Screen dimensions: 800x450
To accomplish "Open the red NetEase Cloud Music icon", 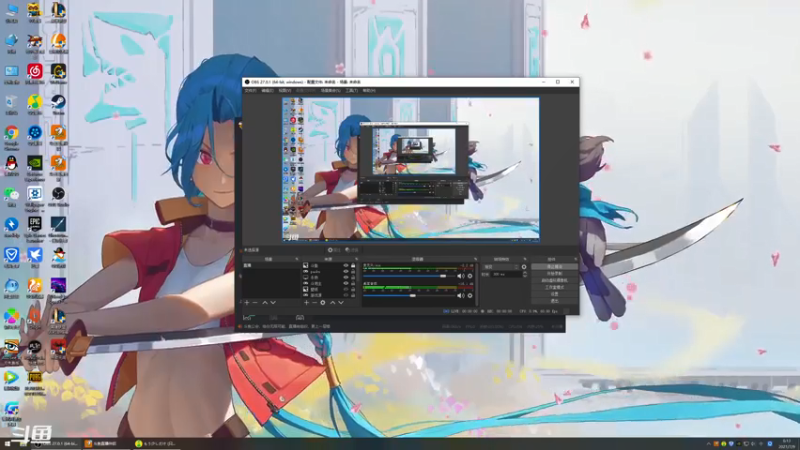I will pos(35,72).
